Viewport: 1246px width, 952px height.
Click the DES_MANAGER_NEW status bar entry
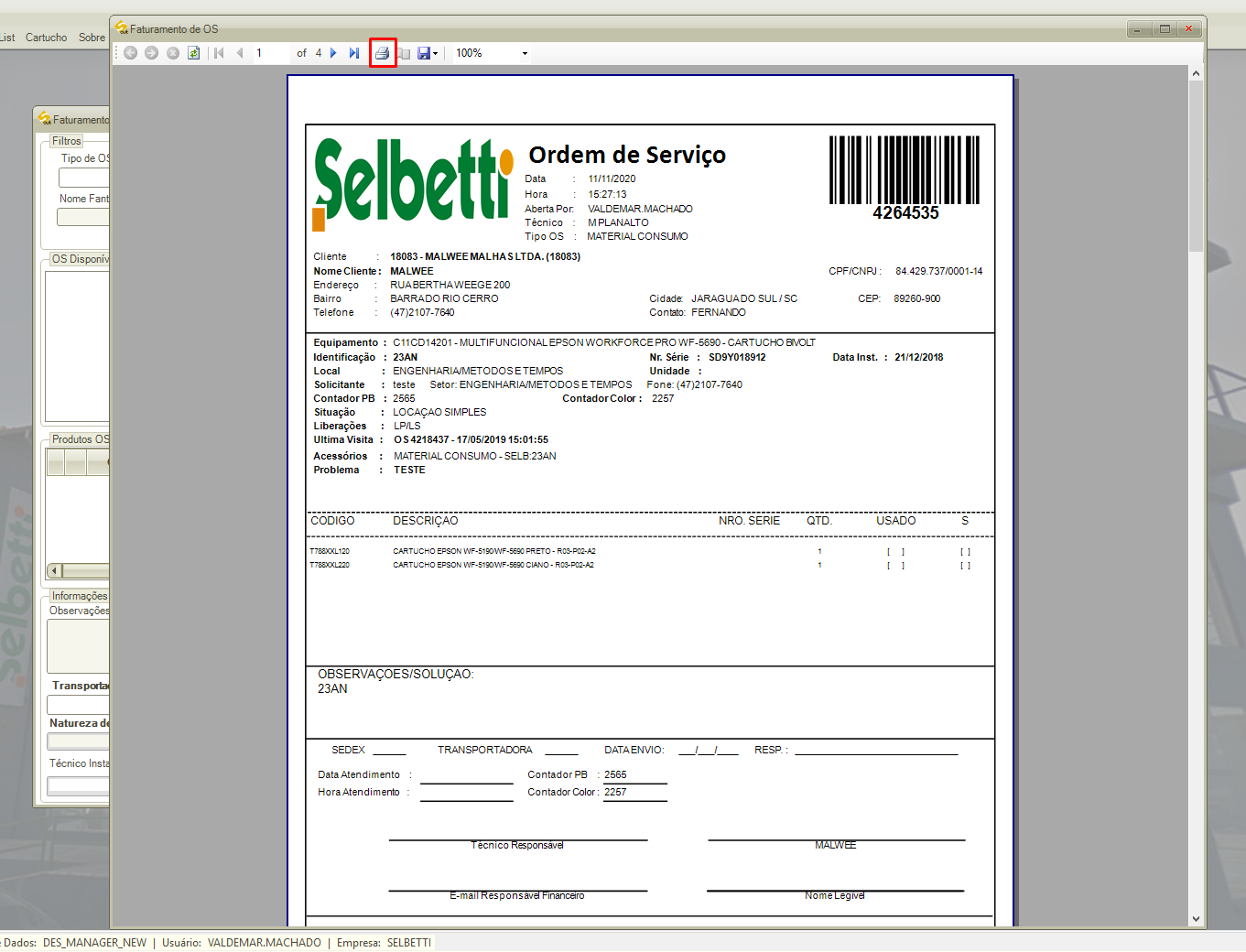[x=94, y=943]
